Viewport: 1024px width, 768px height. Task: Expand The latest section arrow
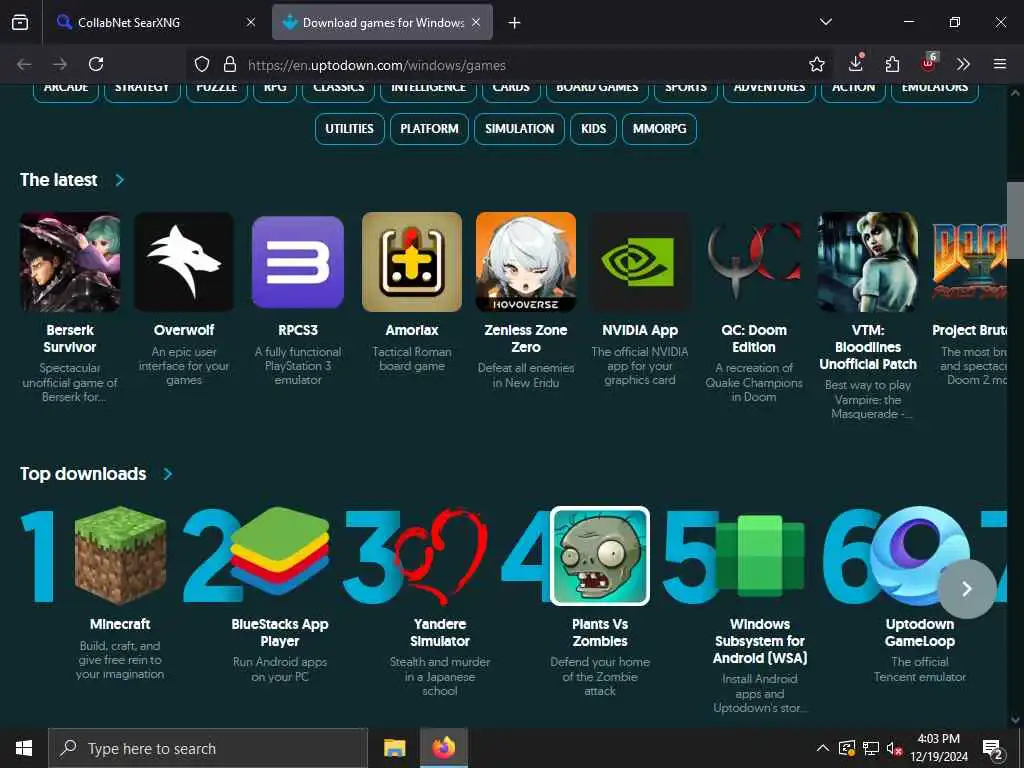pos(120,180)
